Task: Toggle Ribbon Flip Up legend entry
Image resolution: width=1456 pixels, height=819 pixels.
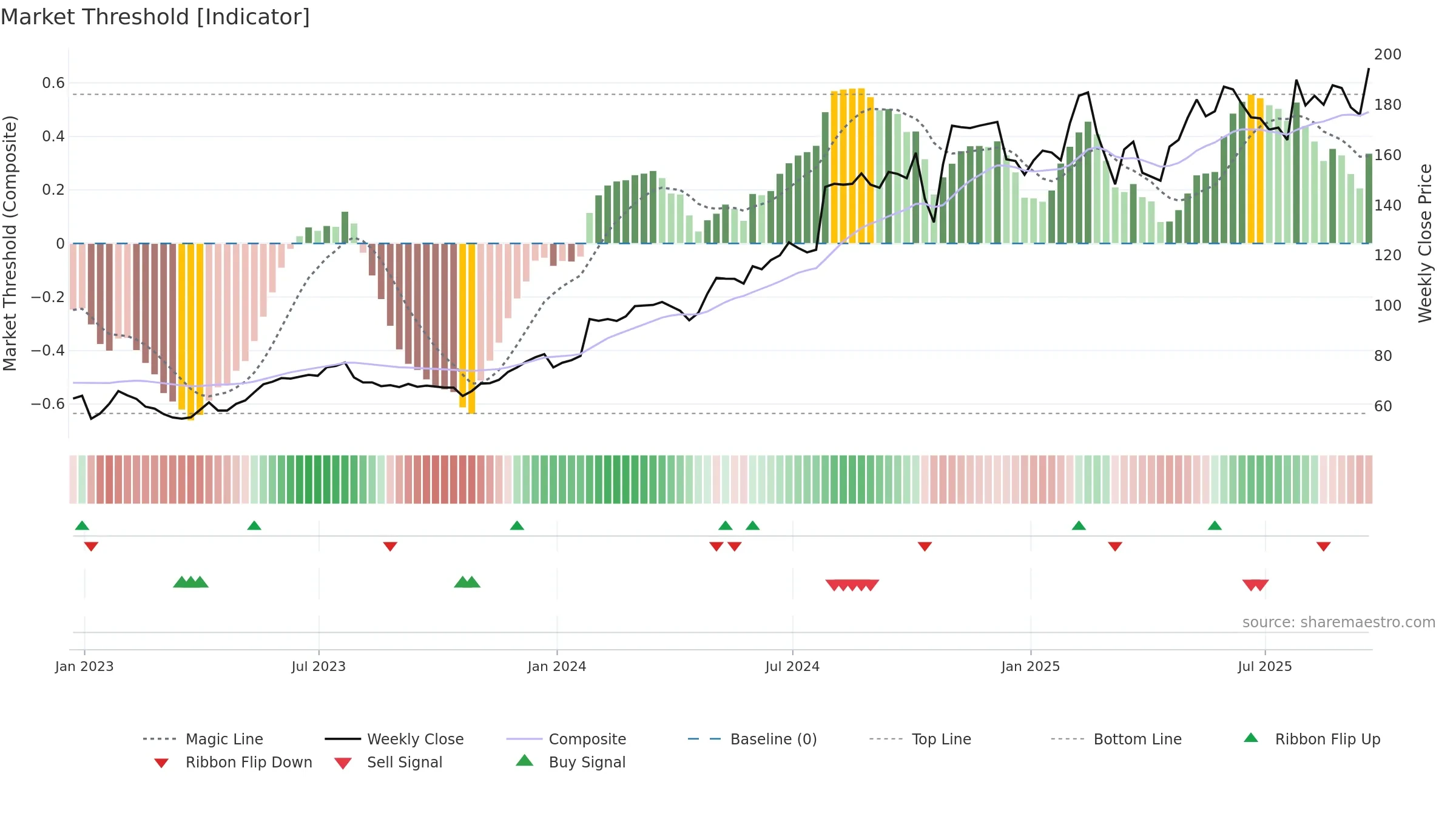Action: (1312, 739)
